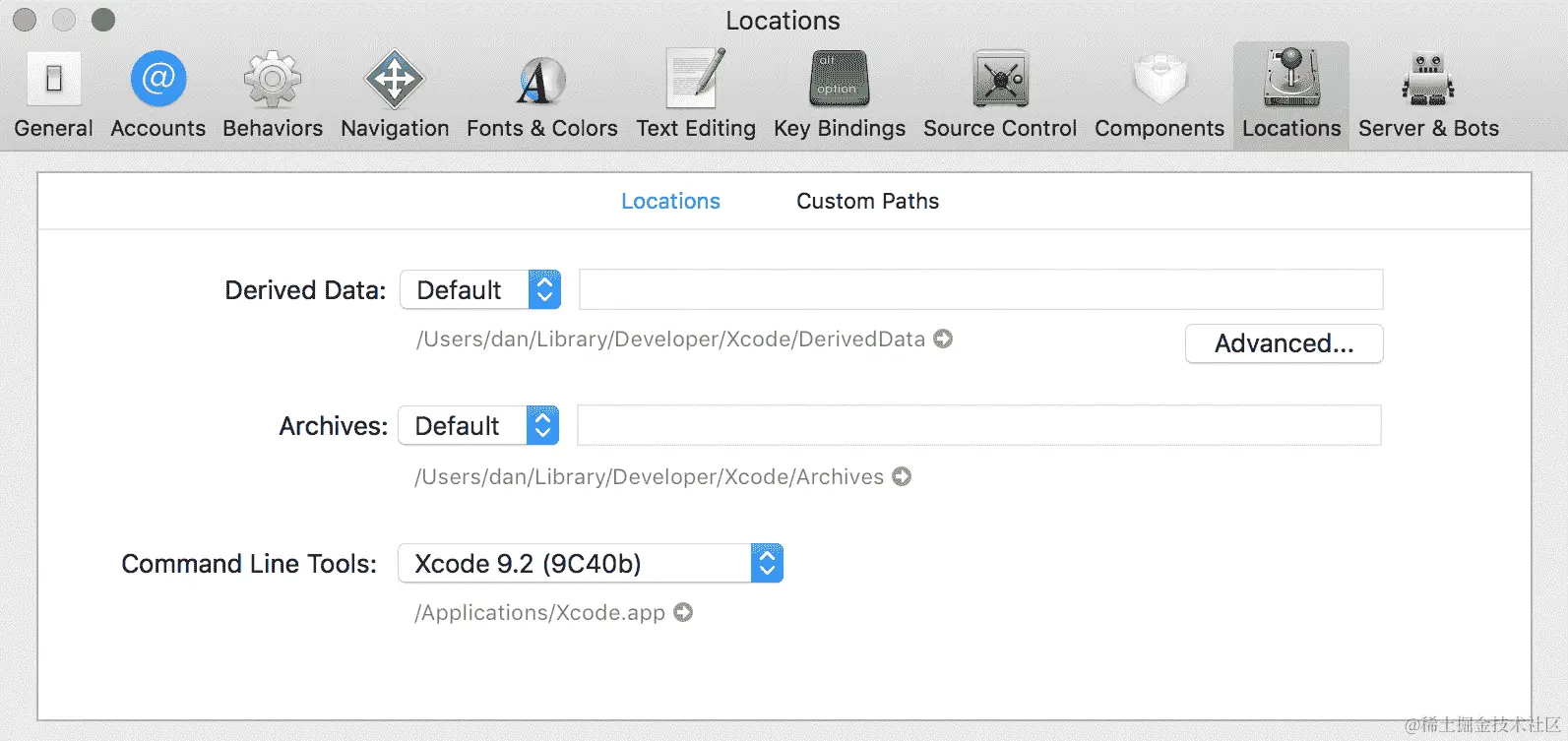Reveal Archives folder via arrow icon

902,476
